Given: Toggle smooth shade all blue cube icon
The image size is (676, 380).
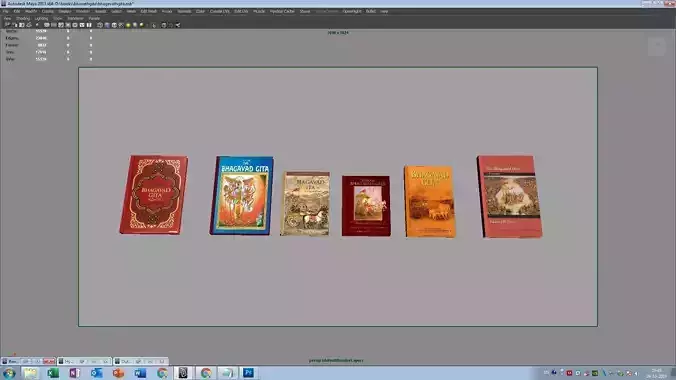Looking at the screenshot, I should point(107,25).
